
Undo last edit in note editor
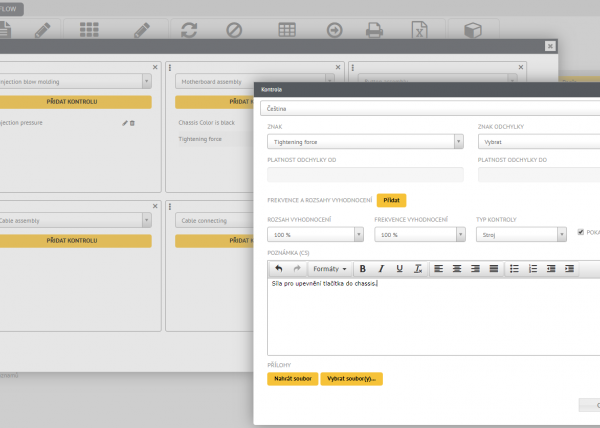[x=279, y=269]
